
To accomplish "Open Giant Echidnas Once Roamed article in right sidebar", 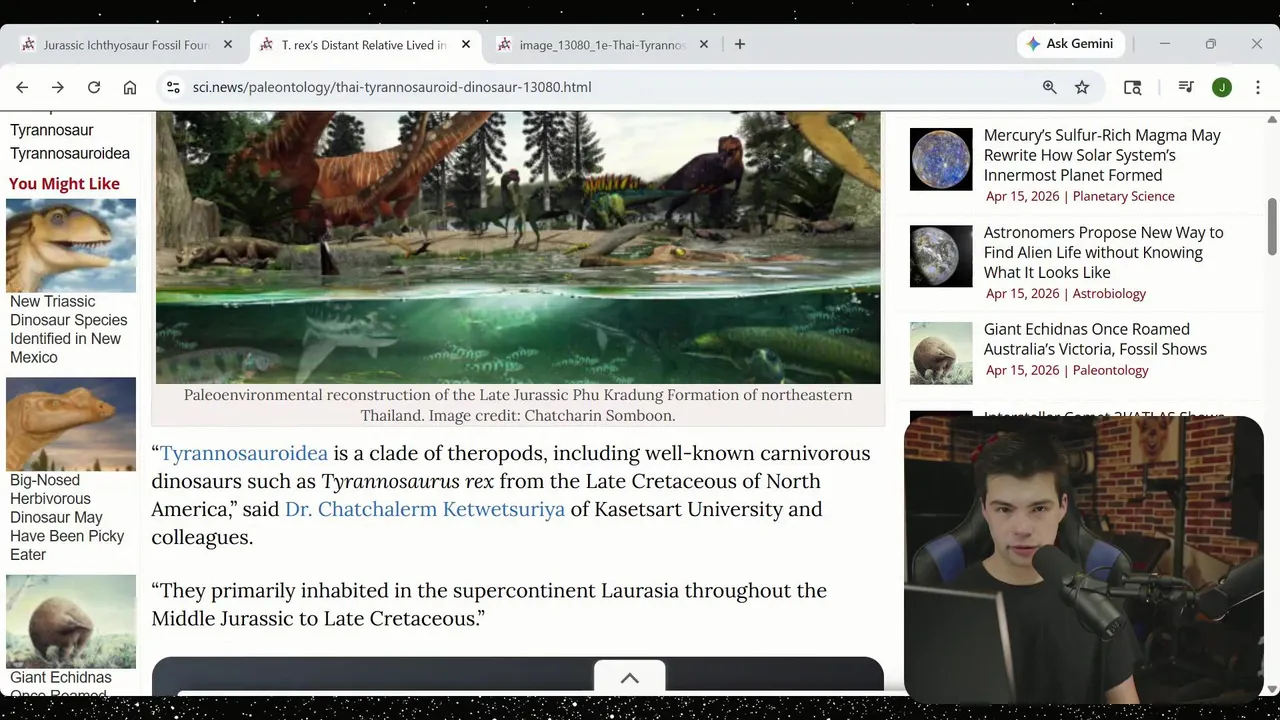I will point(1095,339).
